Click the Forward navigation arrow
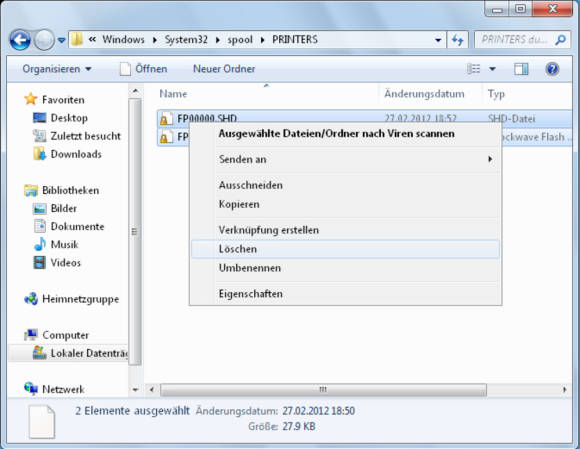The image size is (580, 449). point(44,40)
